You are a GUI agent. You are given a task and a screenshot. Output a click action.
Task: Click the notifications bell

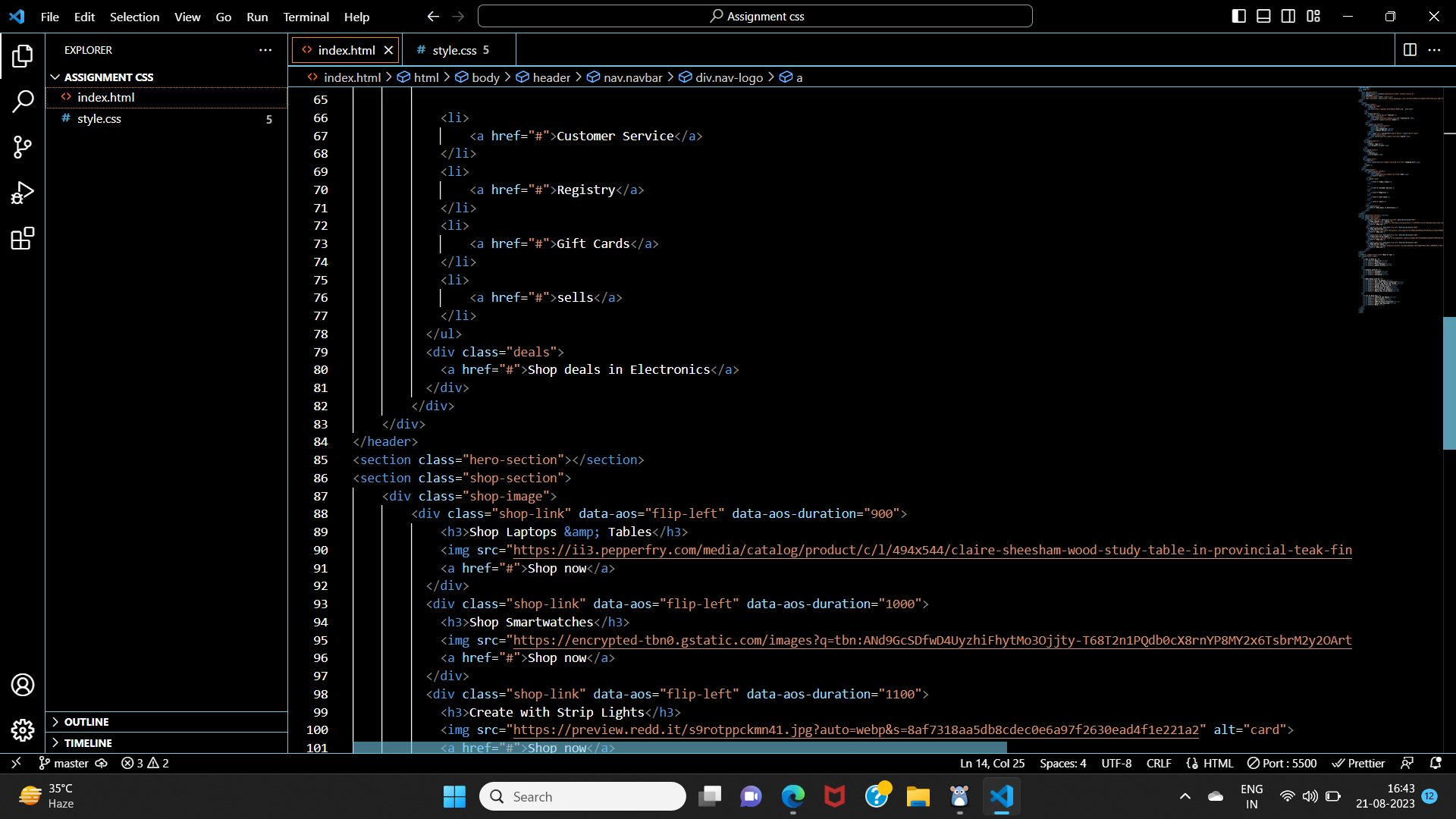tap(1437, 763)
